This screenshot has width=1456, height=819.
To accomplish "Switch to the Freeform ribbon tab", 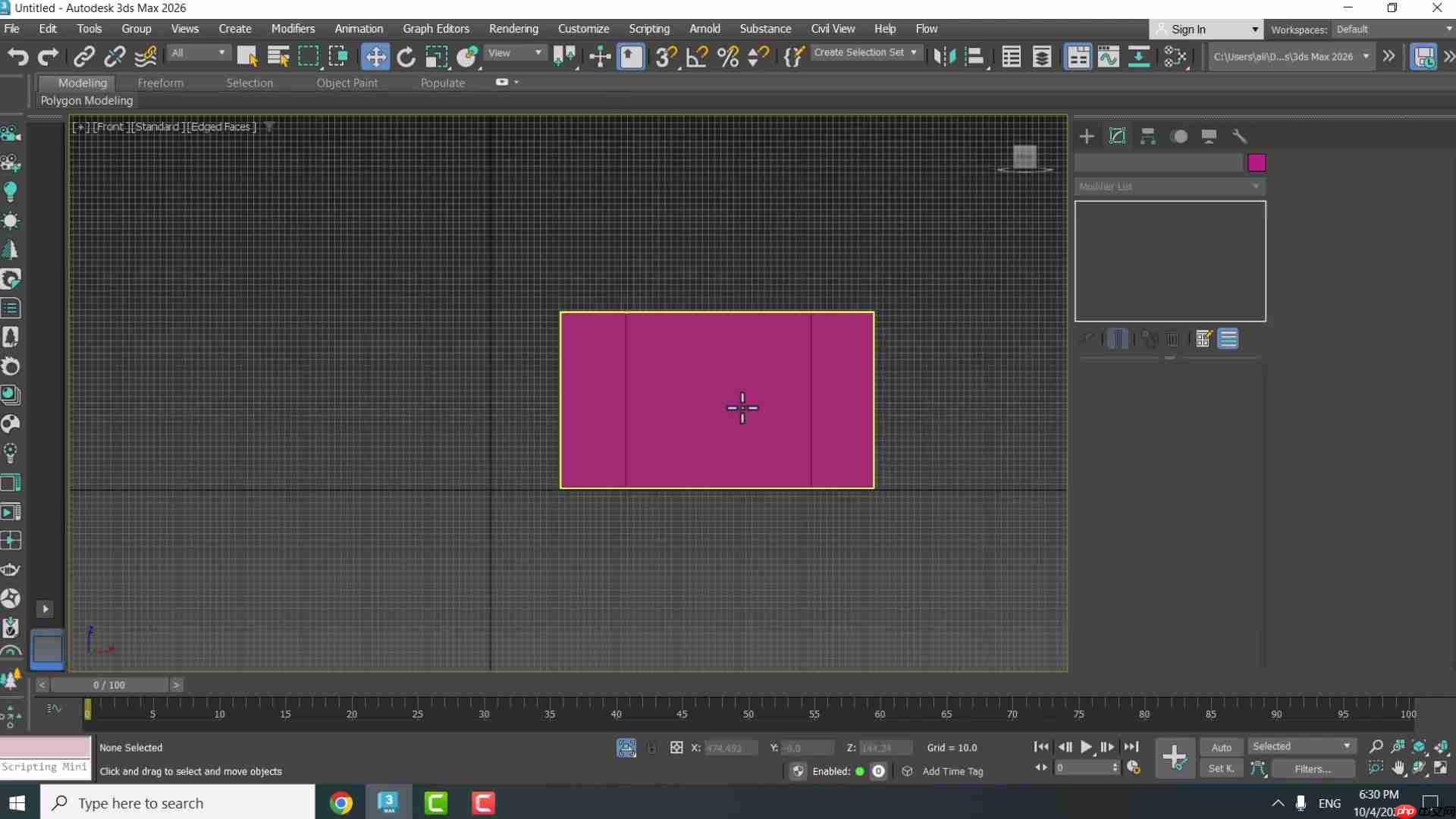I will point(160,83).
